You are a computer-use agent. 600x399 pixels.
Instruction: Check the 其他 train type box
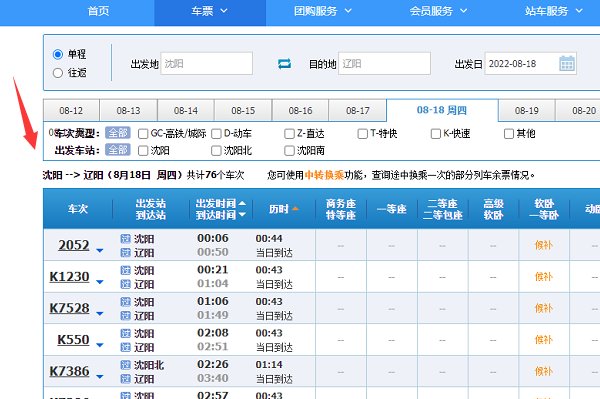coord(509,134)
